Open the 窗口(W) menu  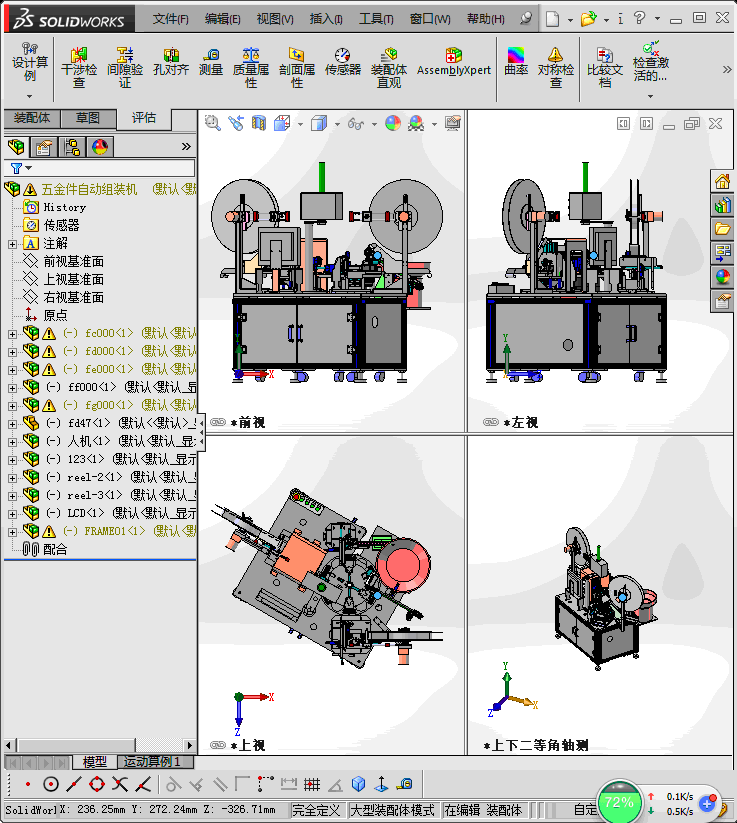(430, 19)
